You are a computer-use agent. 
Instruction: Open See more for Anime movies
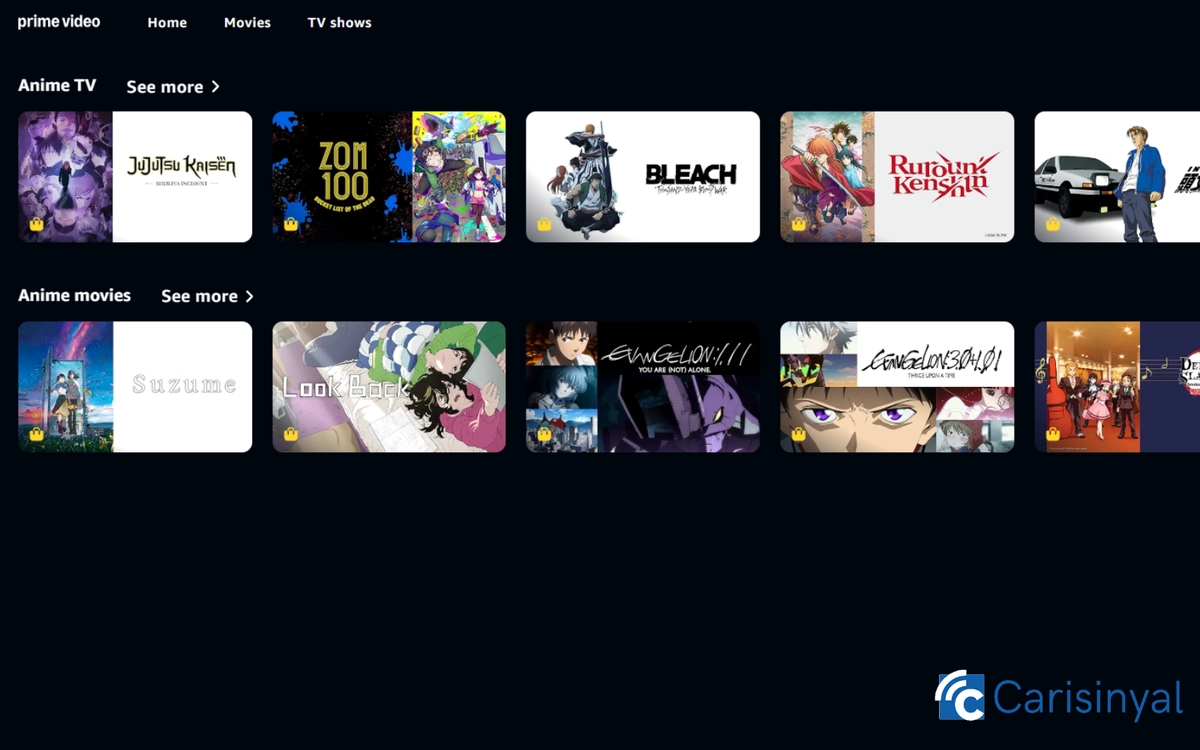200,296
